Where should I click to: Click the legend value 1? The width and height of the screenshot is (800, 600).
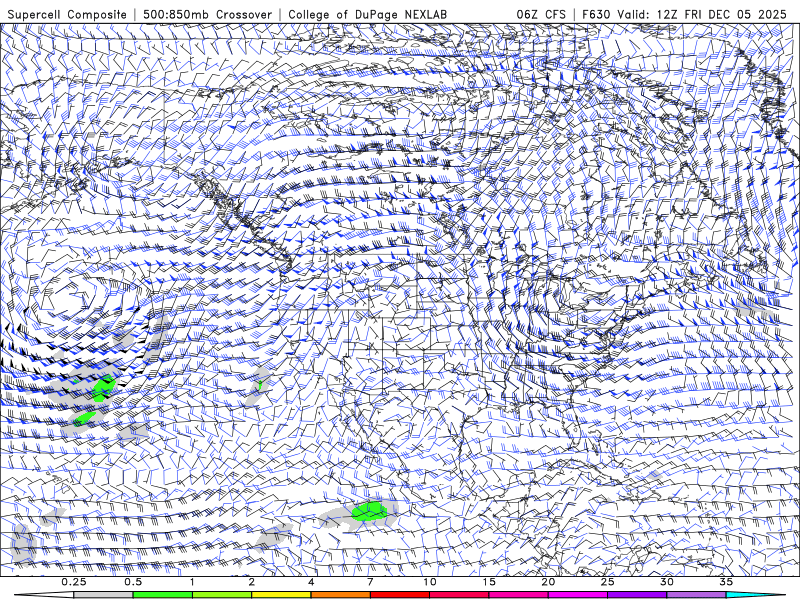coord(192,582)
